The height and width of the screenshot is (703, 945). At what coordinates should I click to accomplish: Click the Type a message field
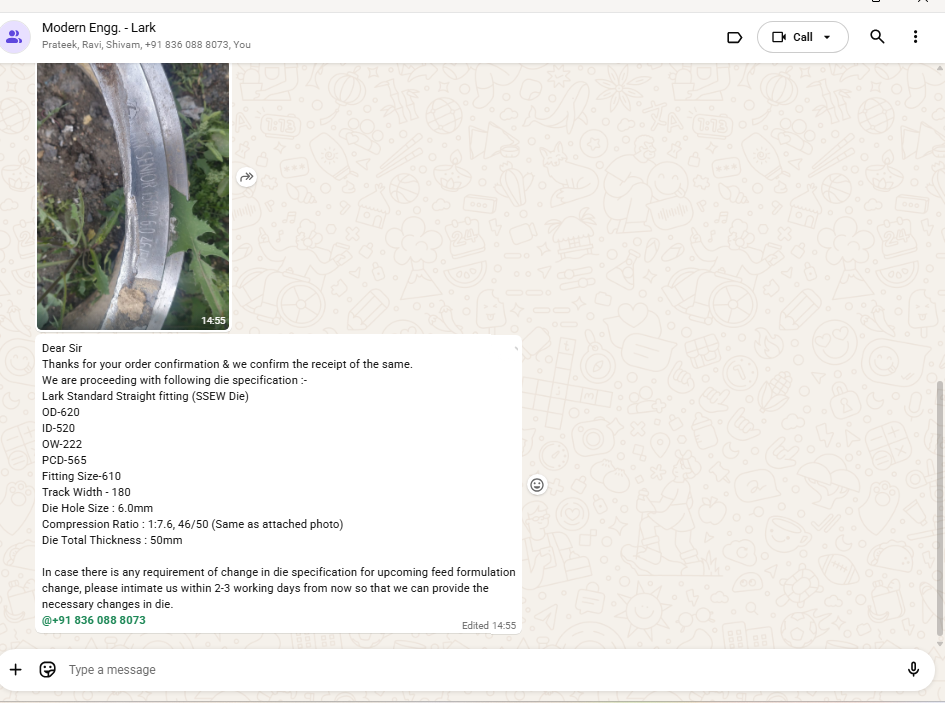point(480,670)
